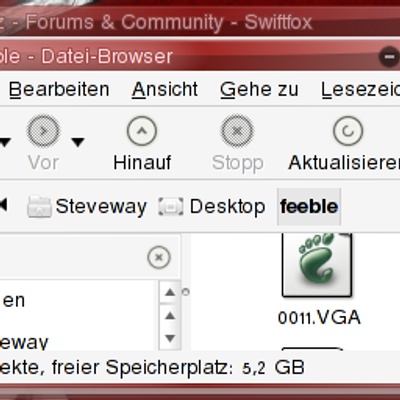
Task: Expand the Vor history dropdown arrow
Action: [78, 142]
